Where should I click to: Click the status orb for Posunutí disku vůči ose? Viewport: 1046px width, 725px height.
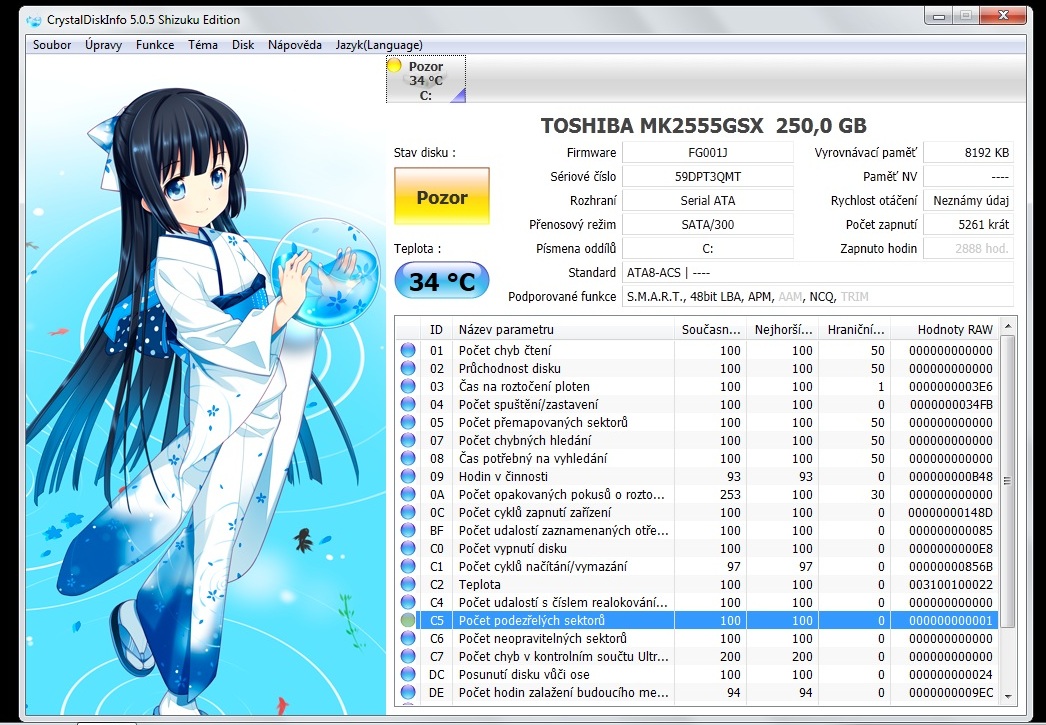[x=408, y=674]
